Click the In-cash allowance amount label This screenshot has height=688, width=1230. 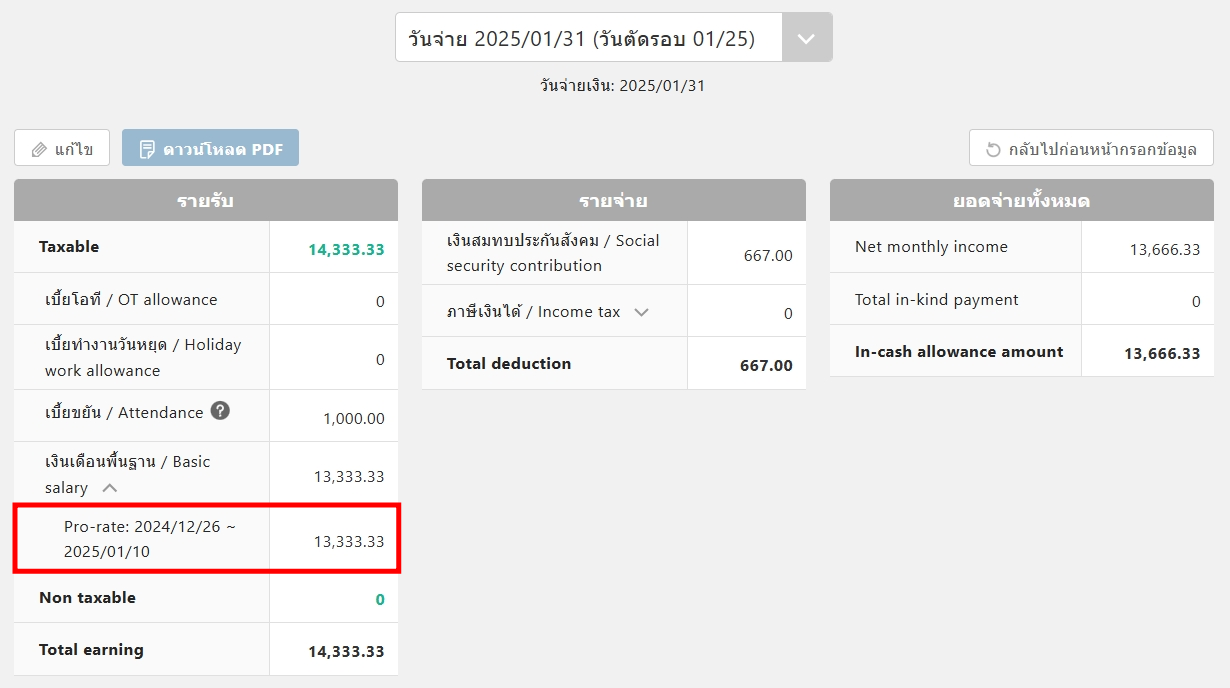[959, 352]
